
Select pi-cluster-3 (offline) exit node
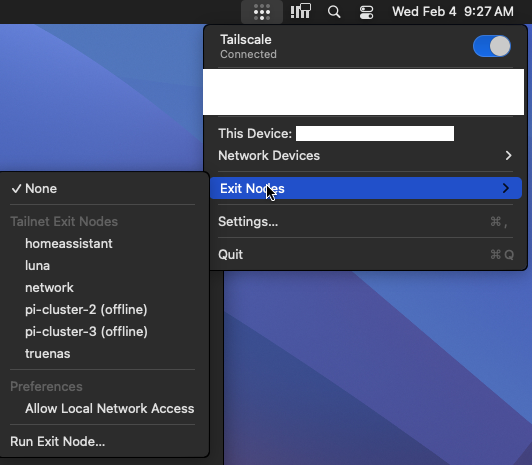102,332
